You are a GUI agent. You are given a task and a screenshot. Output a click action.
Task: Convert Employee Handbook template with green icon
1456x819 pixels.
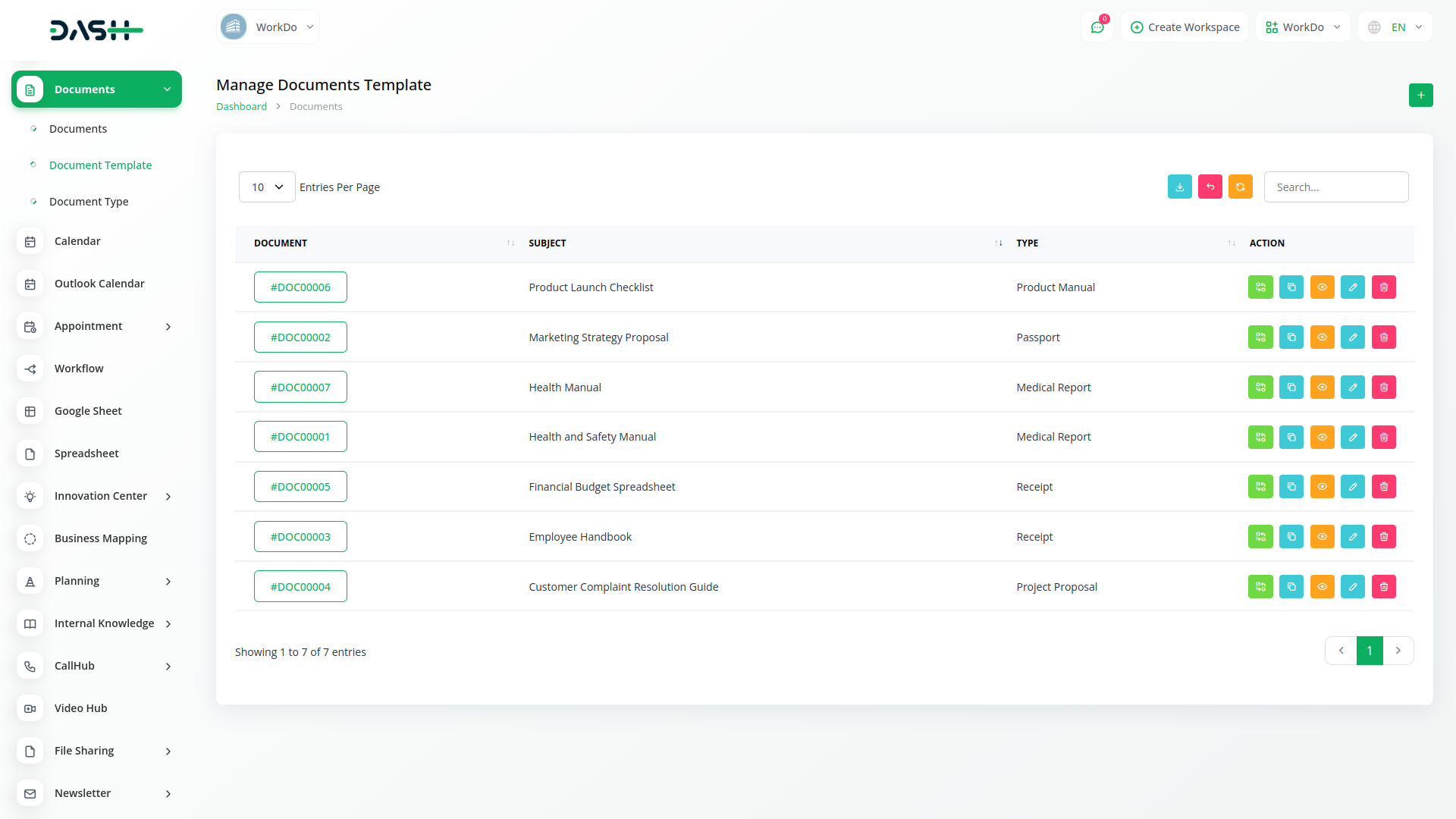[x=1260, y=537]
